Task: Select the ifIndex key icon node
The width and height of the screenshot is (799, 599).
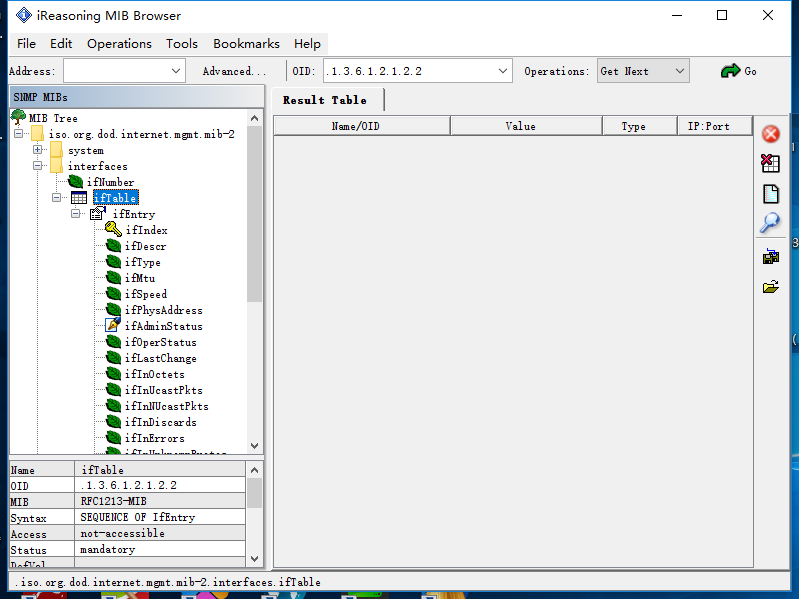Action: click(113, 230)
